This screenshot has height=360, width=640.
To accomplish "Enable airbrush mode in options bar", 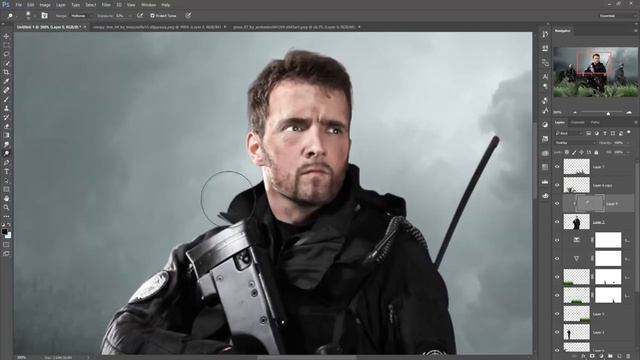I will pos(140,16).
